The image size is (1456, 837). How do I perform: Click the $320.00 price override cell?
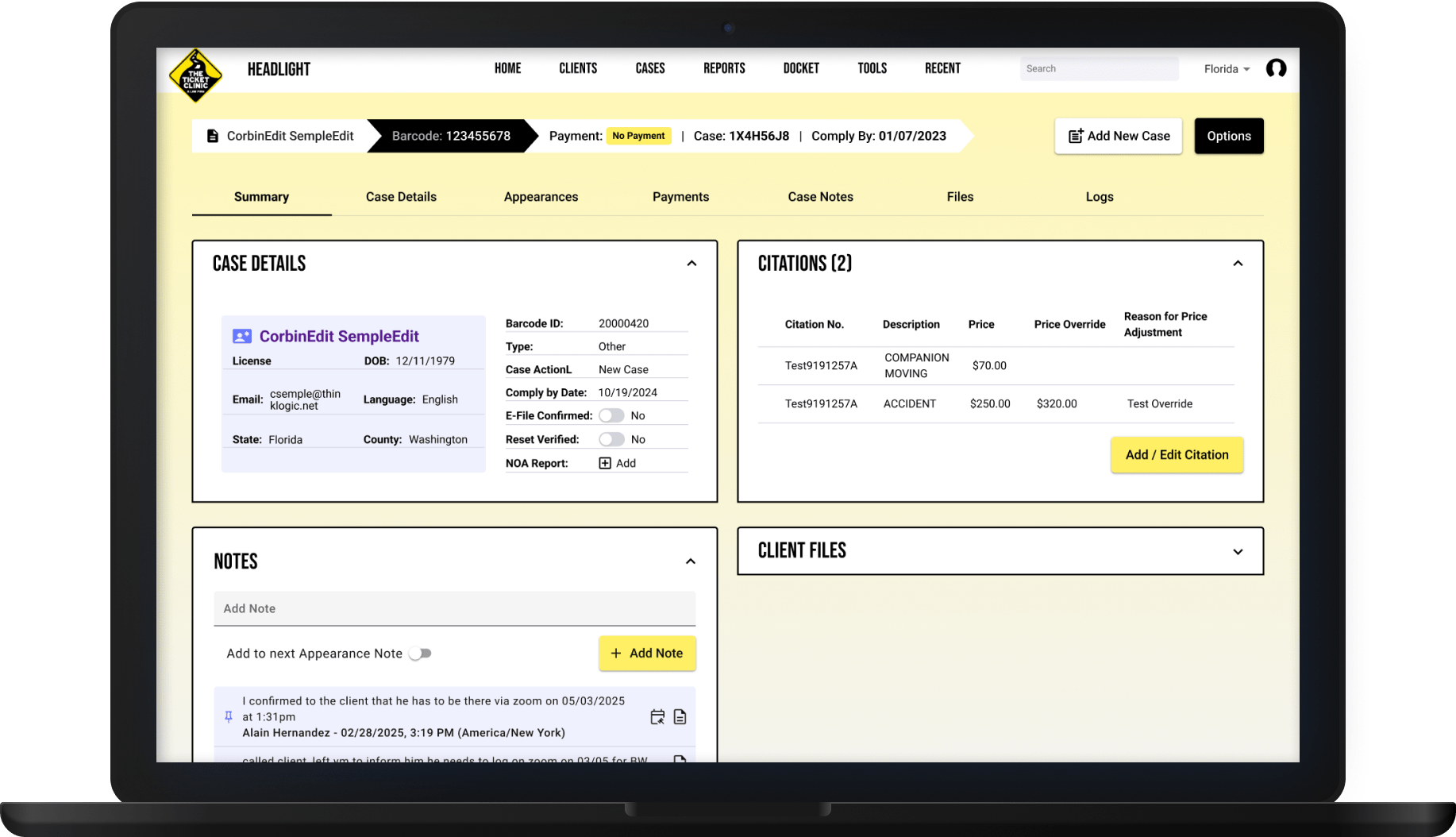(1057, 403)
